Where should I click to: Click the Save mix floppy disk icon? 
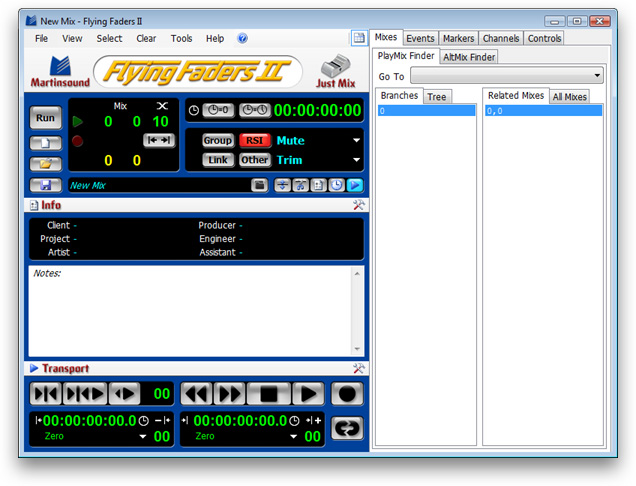45,185
